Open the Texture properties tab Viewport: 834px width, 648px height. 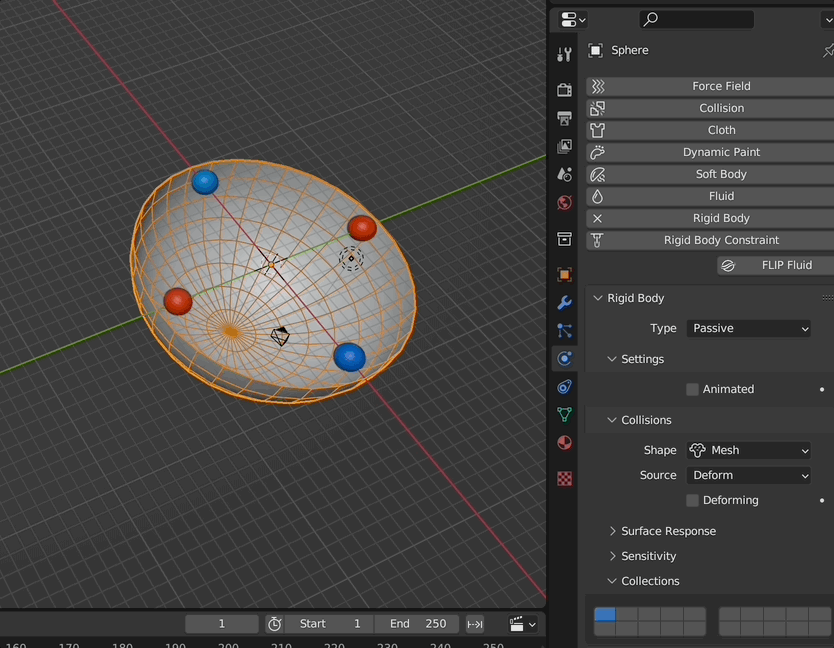click(x=564, y=478)
